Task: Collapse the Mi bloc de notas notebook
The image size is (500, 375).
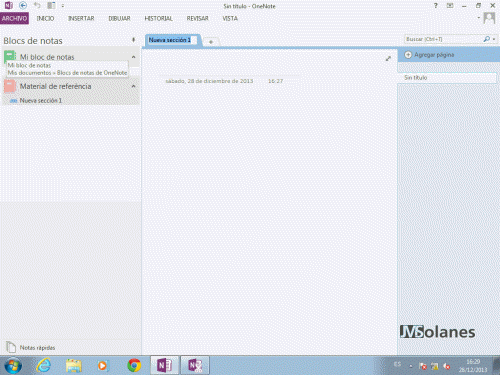Action: (133, 57)
